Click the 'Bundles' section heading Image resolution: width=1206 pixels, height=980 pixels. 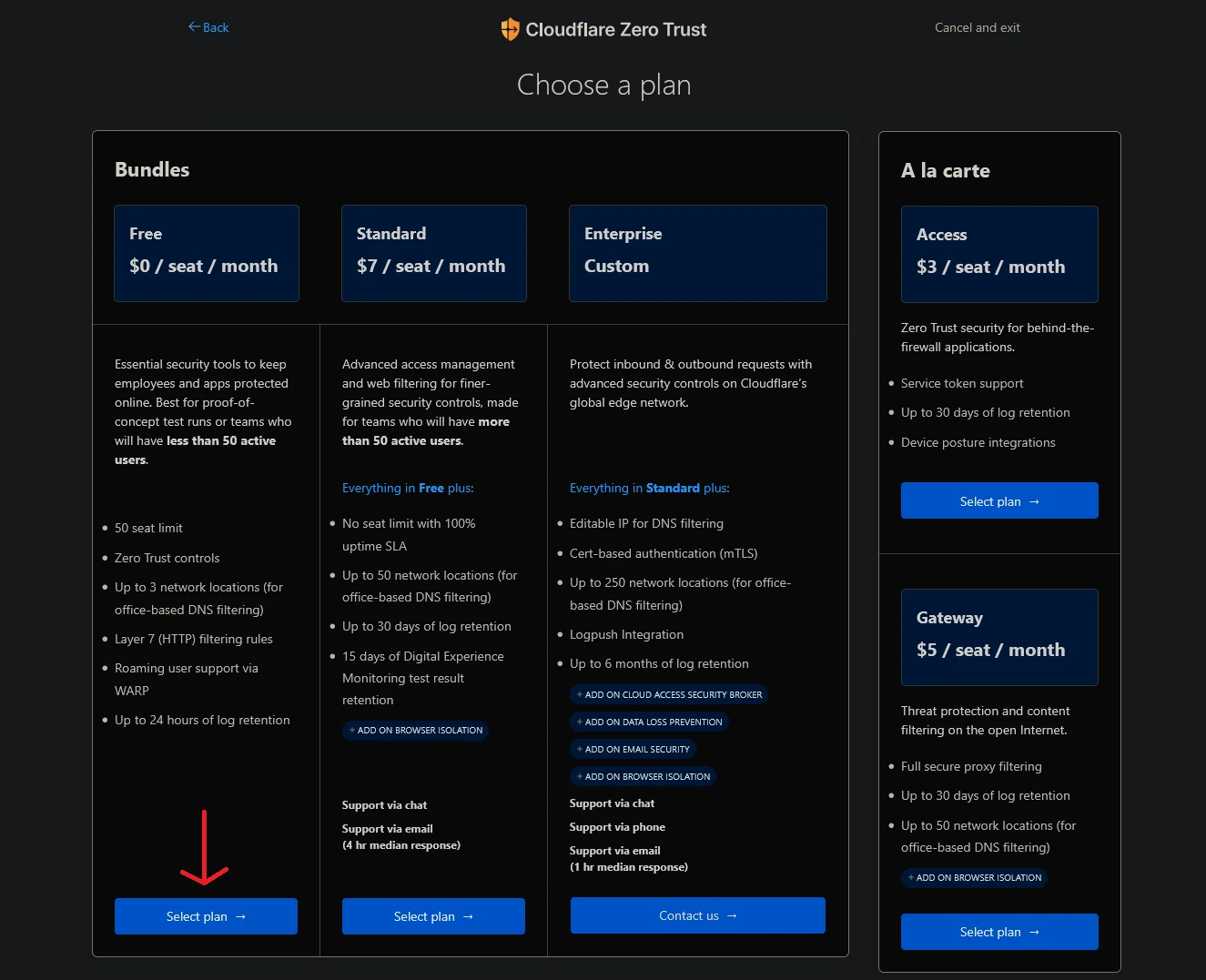[x=152, y=169]
